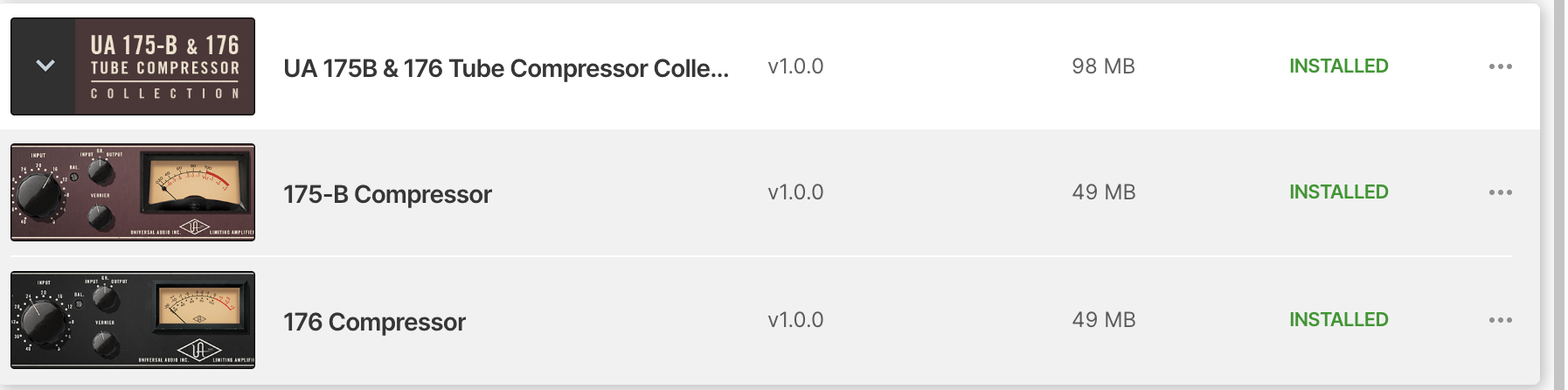Image resolution: width=1568 pixels, height=390 pixels.
Task: Click INSTALLED status for 175-B Compressor
Action: click(x=1338, y=192)
